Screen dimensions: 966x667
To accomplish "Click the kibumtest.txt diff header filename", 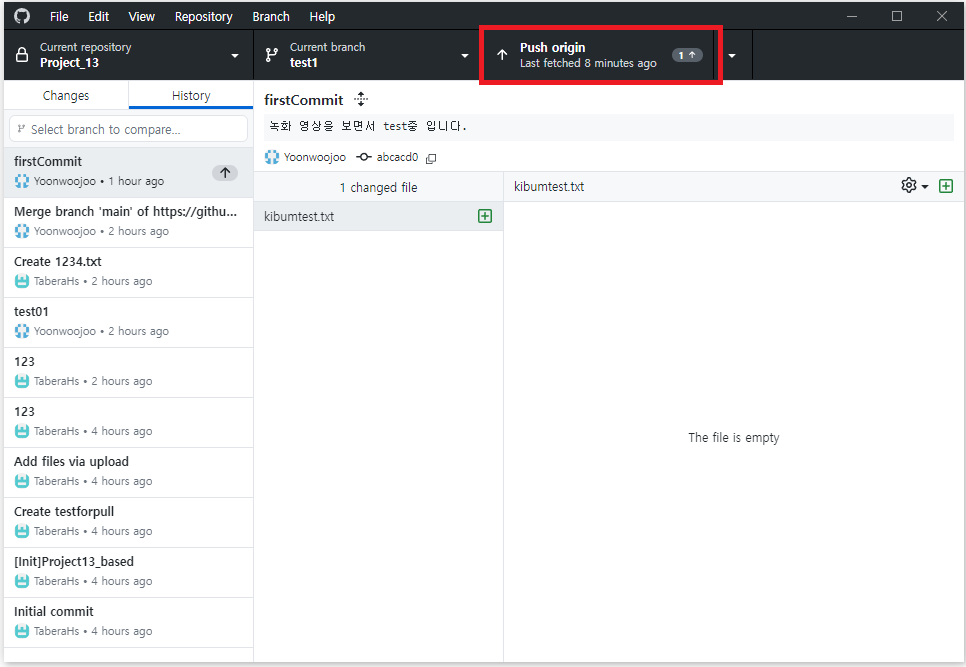I will [549, 187].
